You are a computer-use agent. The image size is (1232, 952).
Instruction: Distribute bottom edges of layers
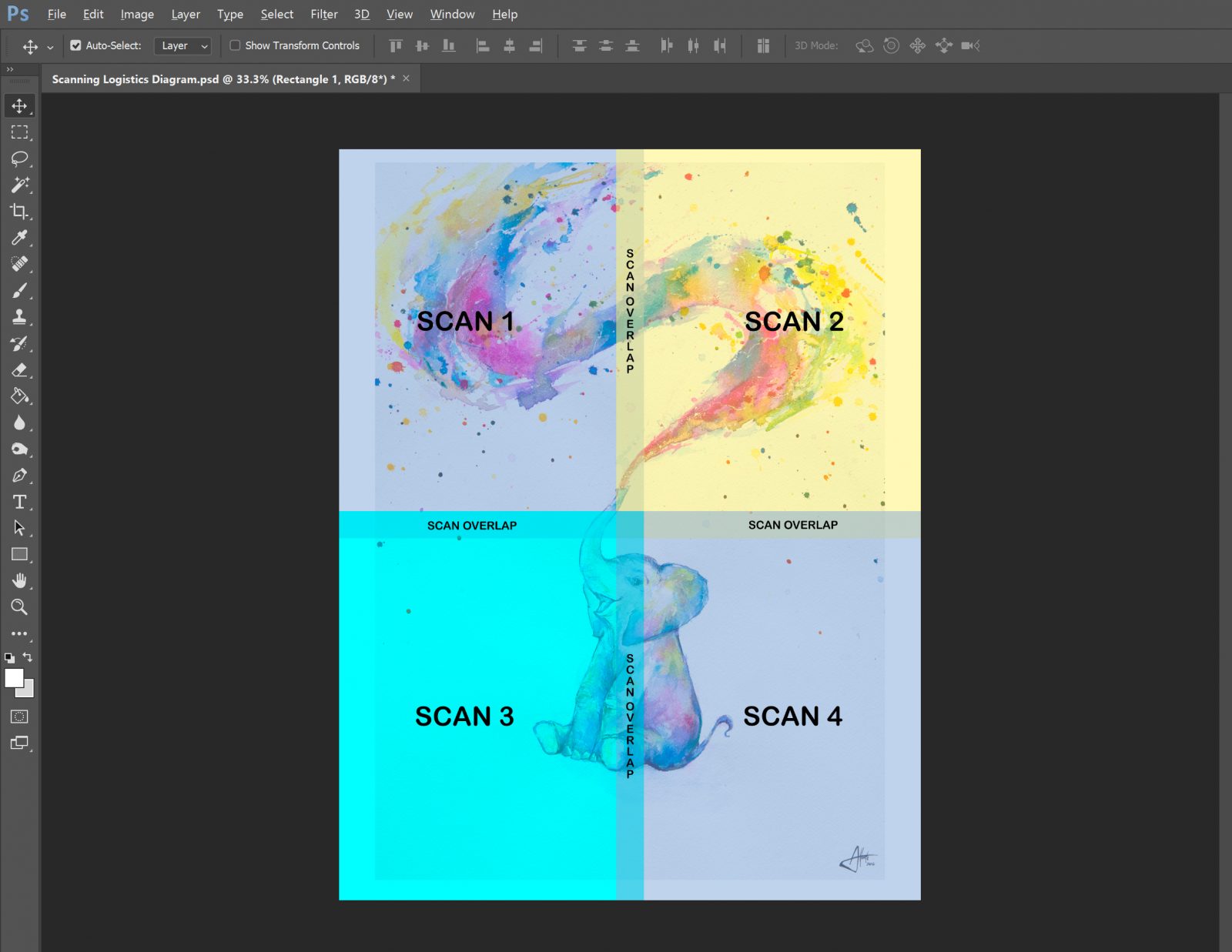click(632, 45)
